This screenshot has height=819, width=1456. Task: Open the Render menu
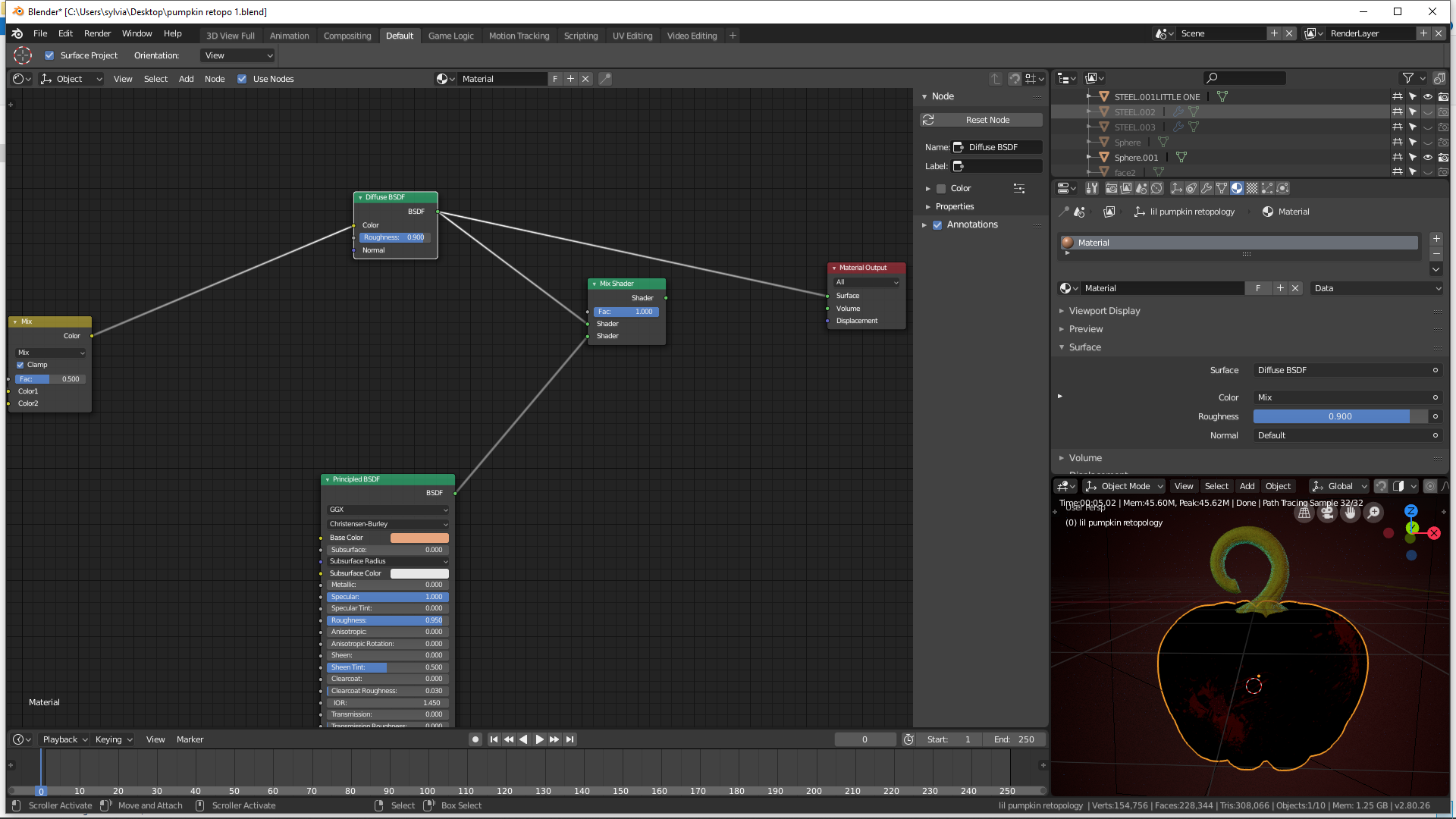(97, 33)
